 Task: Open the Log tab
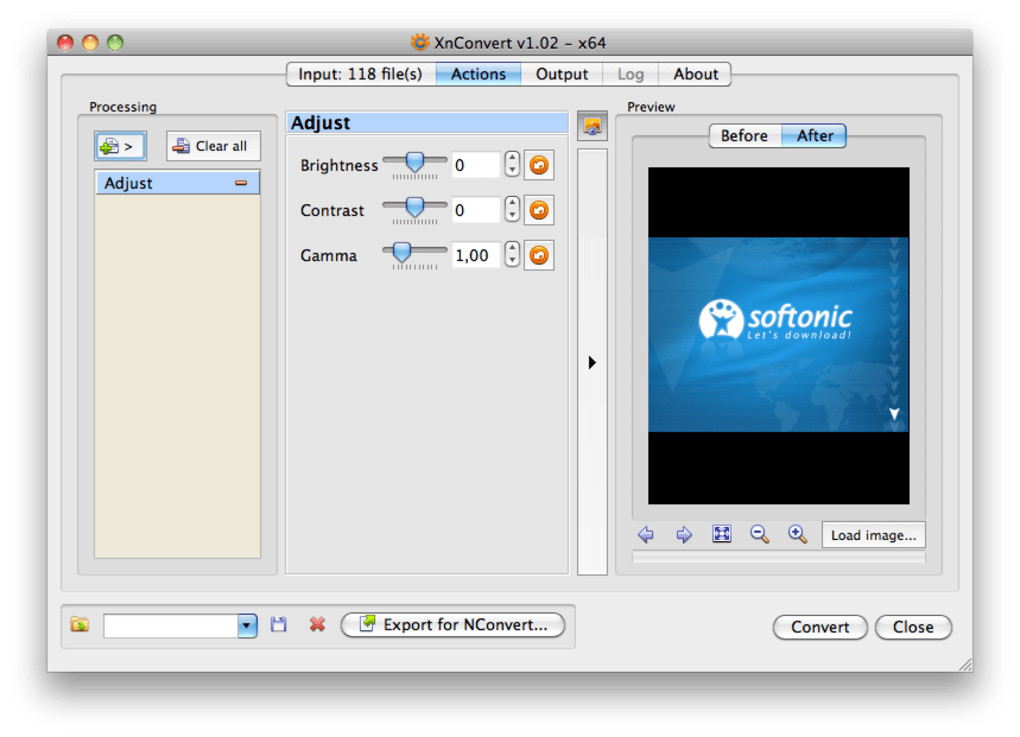click(630, 74)
